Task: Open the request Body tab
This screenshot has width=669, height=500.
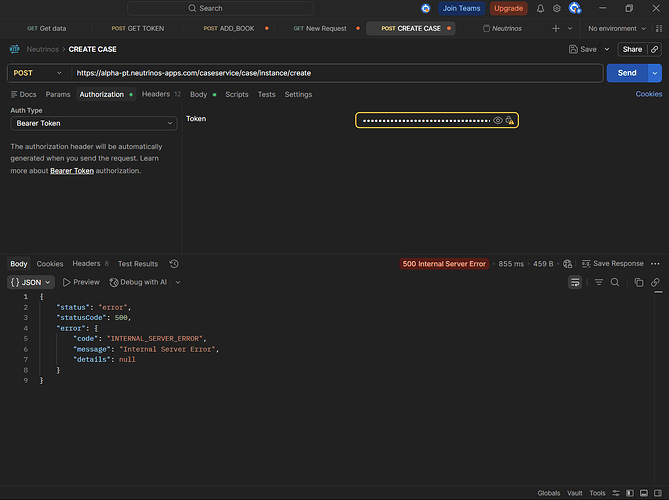Action: 203,94
